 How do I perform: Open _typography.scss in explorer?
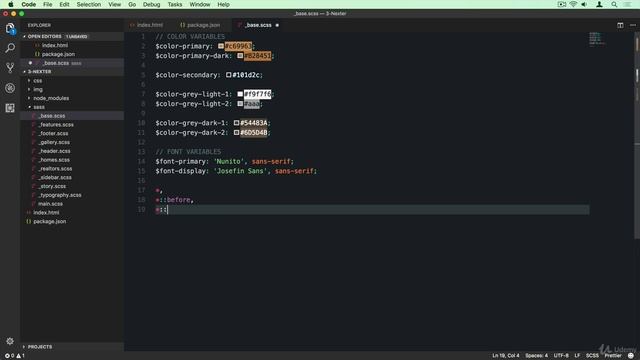[60, 195]
